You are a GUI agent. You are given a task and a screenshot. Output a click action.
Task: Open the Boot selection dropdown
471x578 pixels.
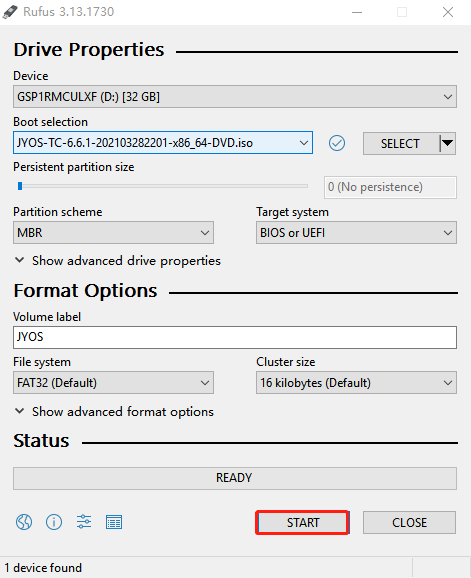click(163, 142)
